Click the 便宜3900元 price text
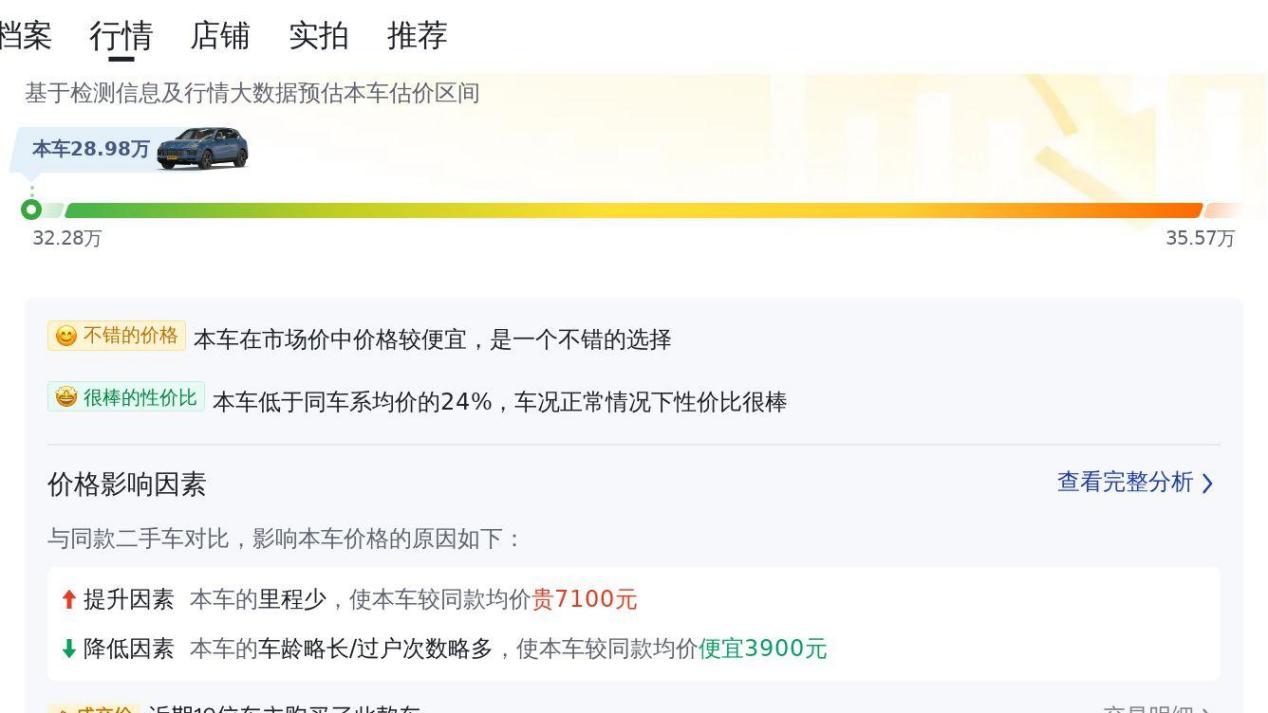The height and width of the screenshot is (713, 1268). [763, 649]
